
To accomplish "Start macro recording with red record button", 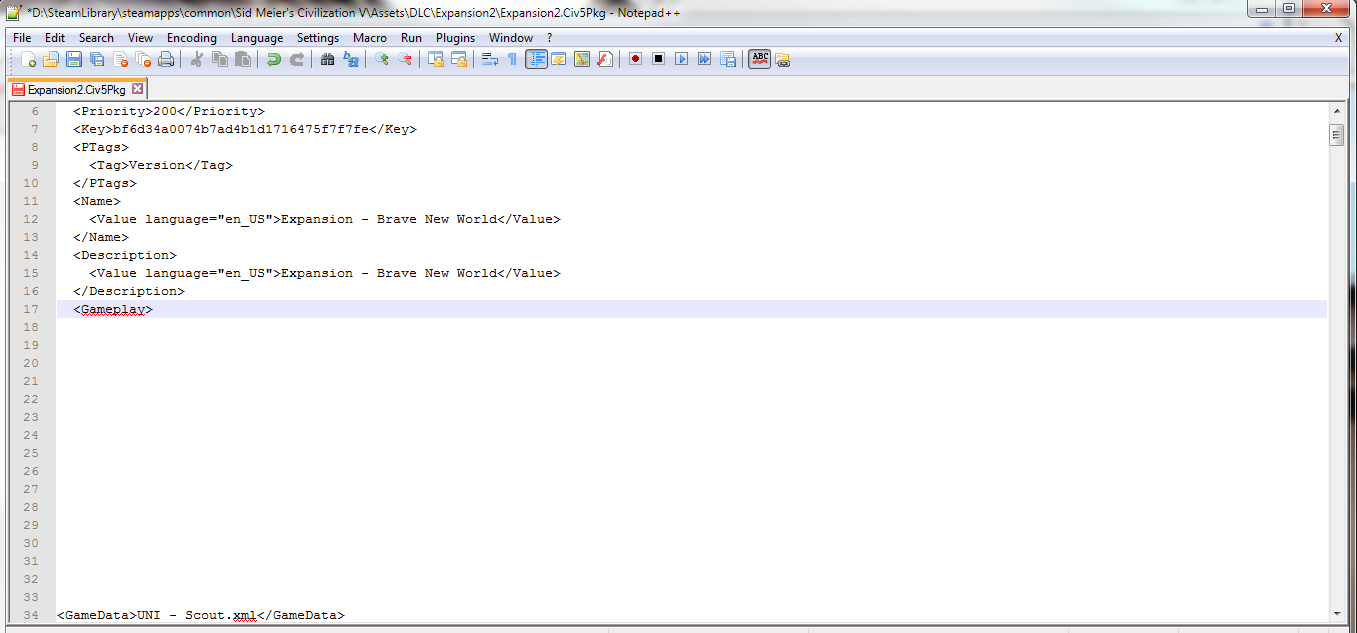I will (x=635, y=60).
